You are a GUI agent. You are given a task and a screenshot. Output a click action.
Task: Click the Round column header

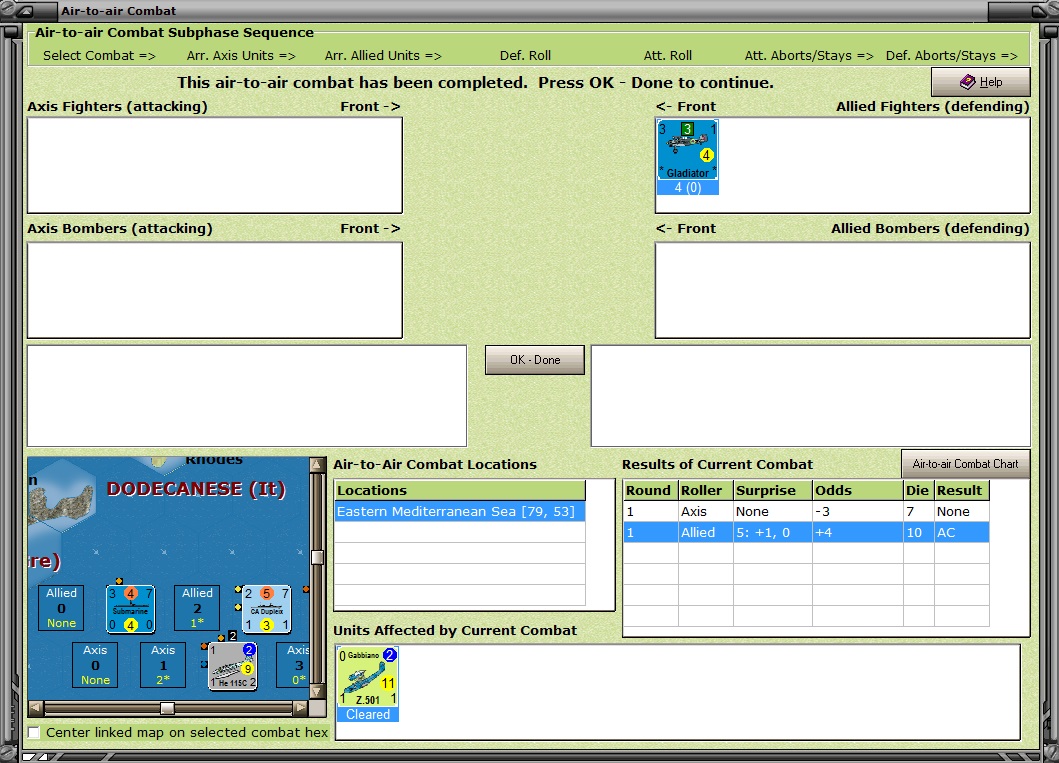point(650,490)
